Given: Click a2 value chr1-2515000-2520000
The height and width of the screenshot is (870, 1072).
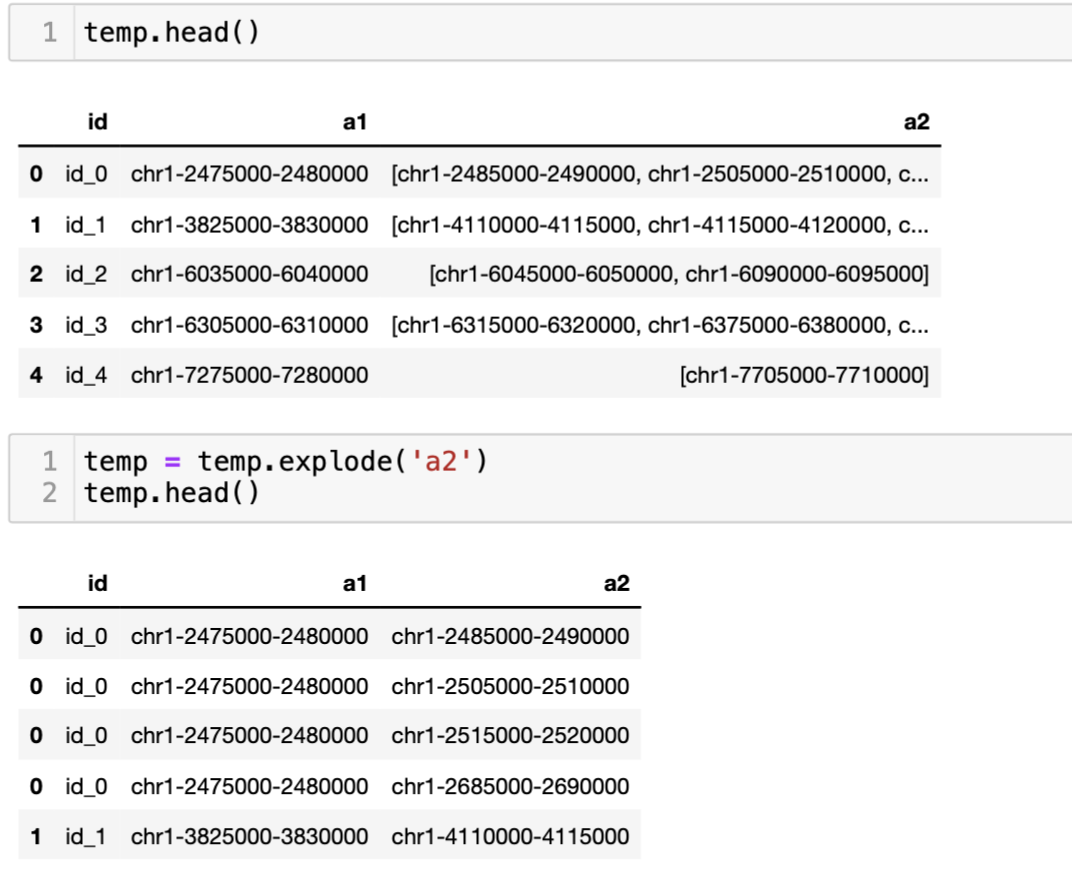Looking at the screenshot, I should (510, 735).
